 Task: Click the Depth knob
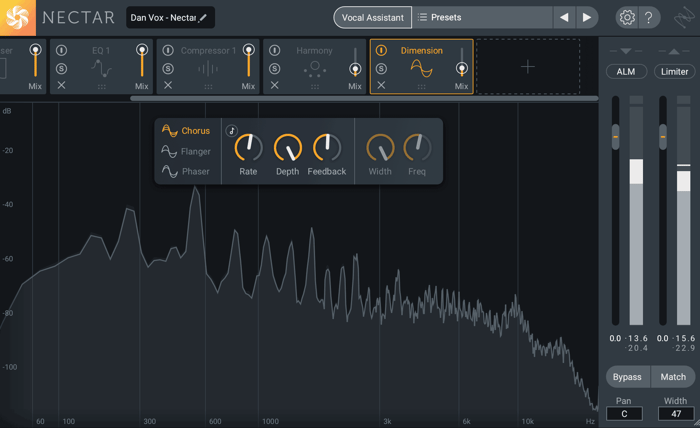point(288,148)
